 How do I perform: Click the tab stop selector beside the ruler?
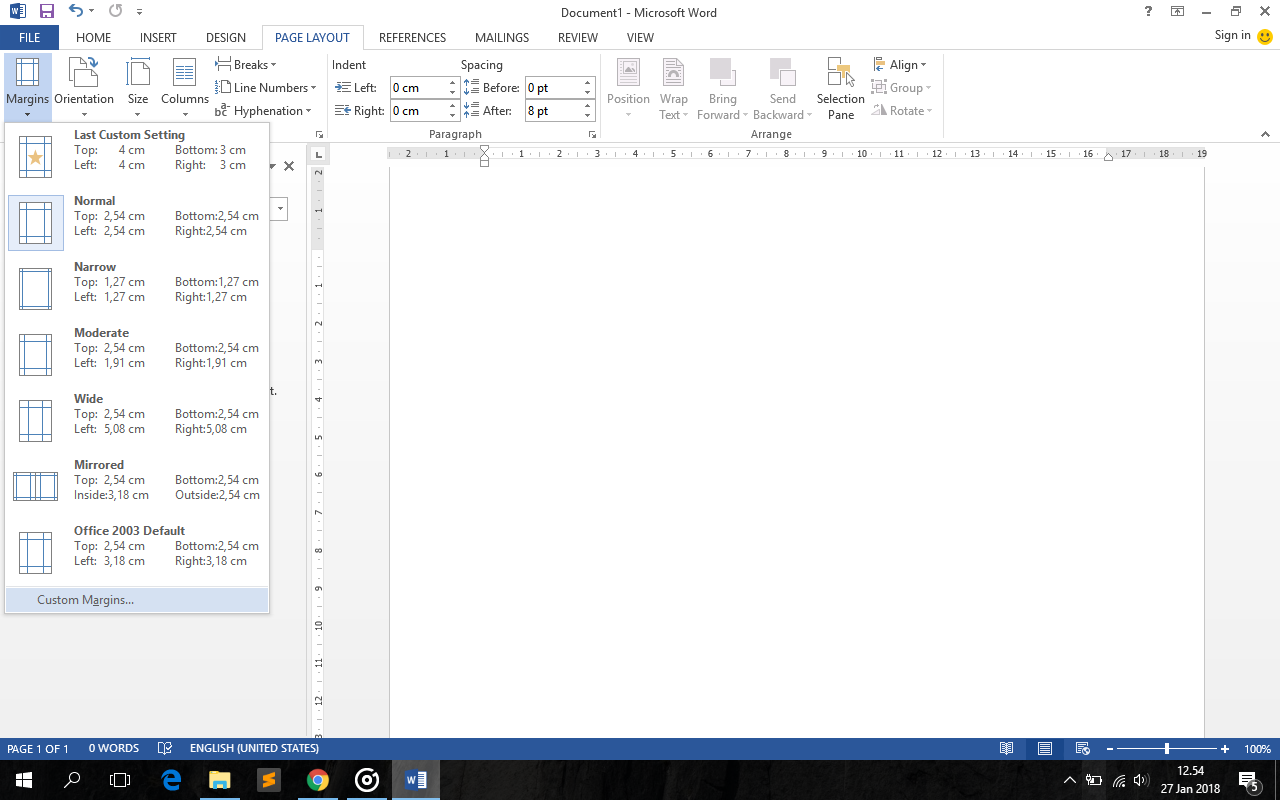click(319, 154)
